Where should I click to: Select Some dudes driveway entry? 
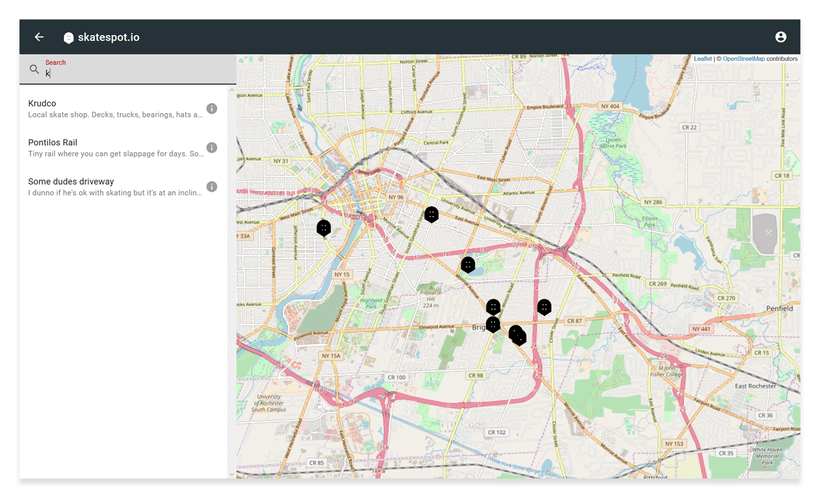point(123,187)
